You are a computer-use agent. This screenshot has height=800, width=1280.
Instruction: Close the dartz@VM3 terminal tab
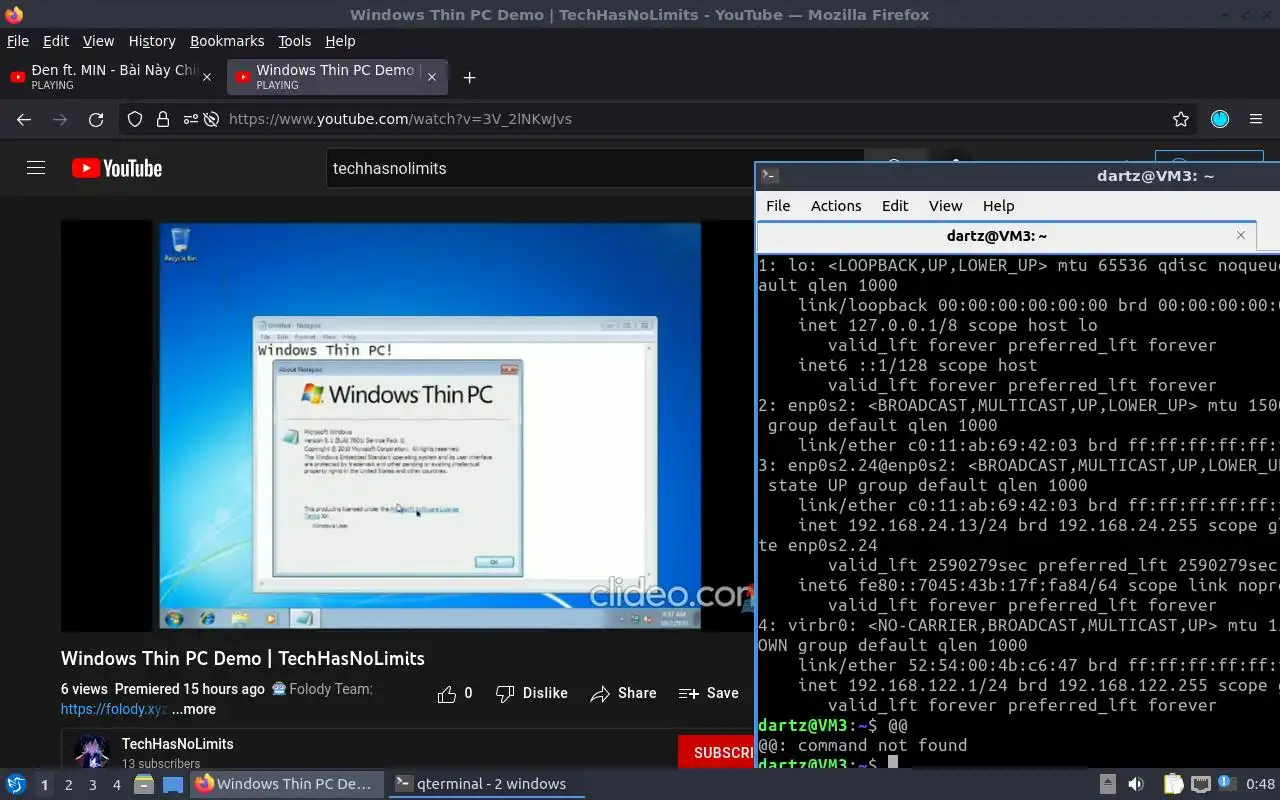tap(1241, 235)
